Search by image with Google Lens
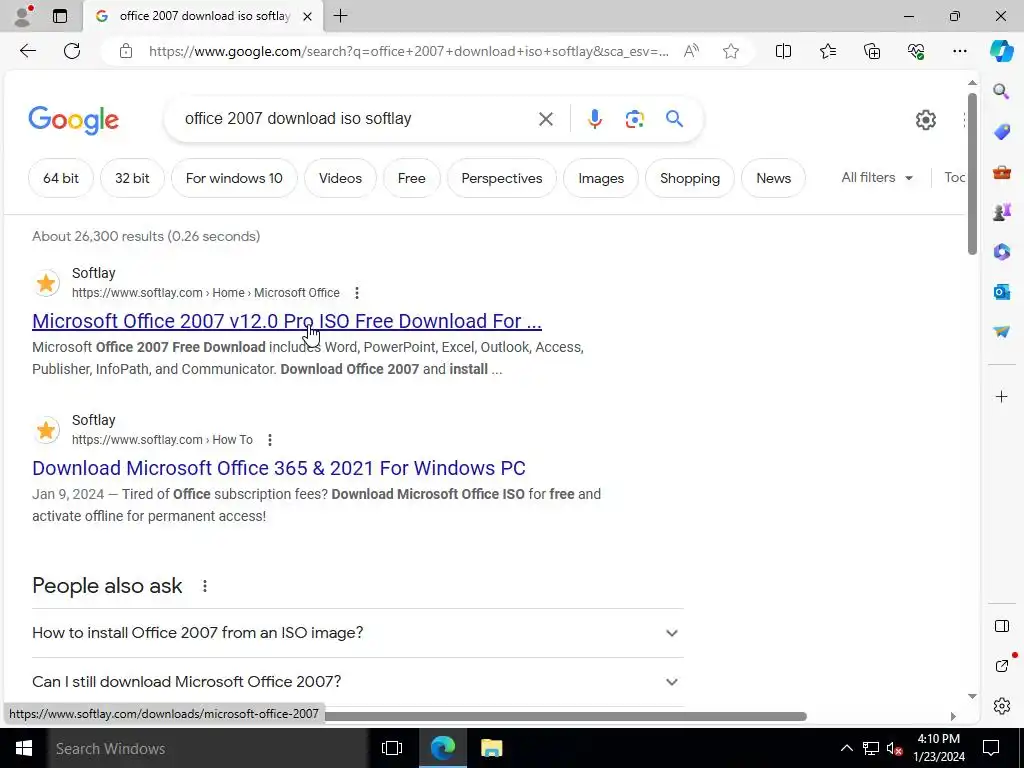This screenshot has width=1024, height=768. point(634,119)
